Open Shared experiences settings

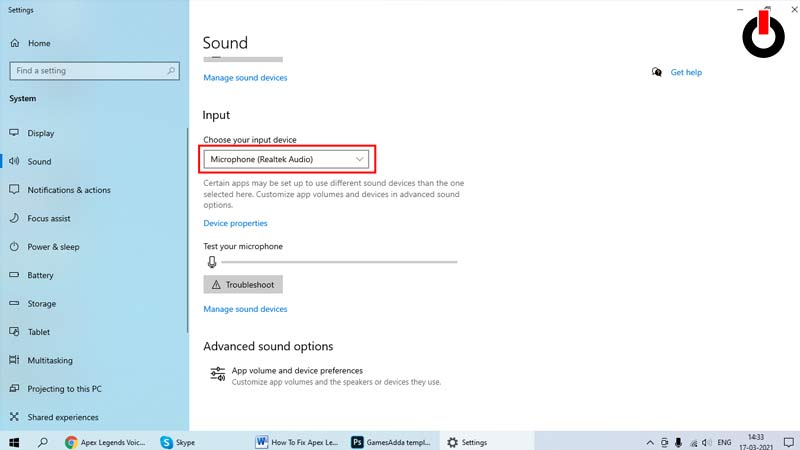pos(94,417)
